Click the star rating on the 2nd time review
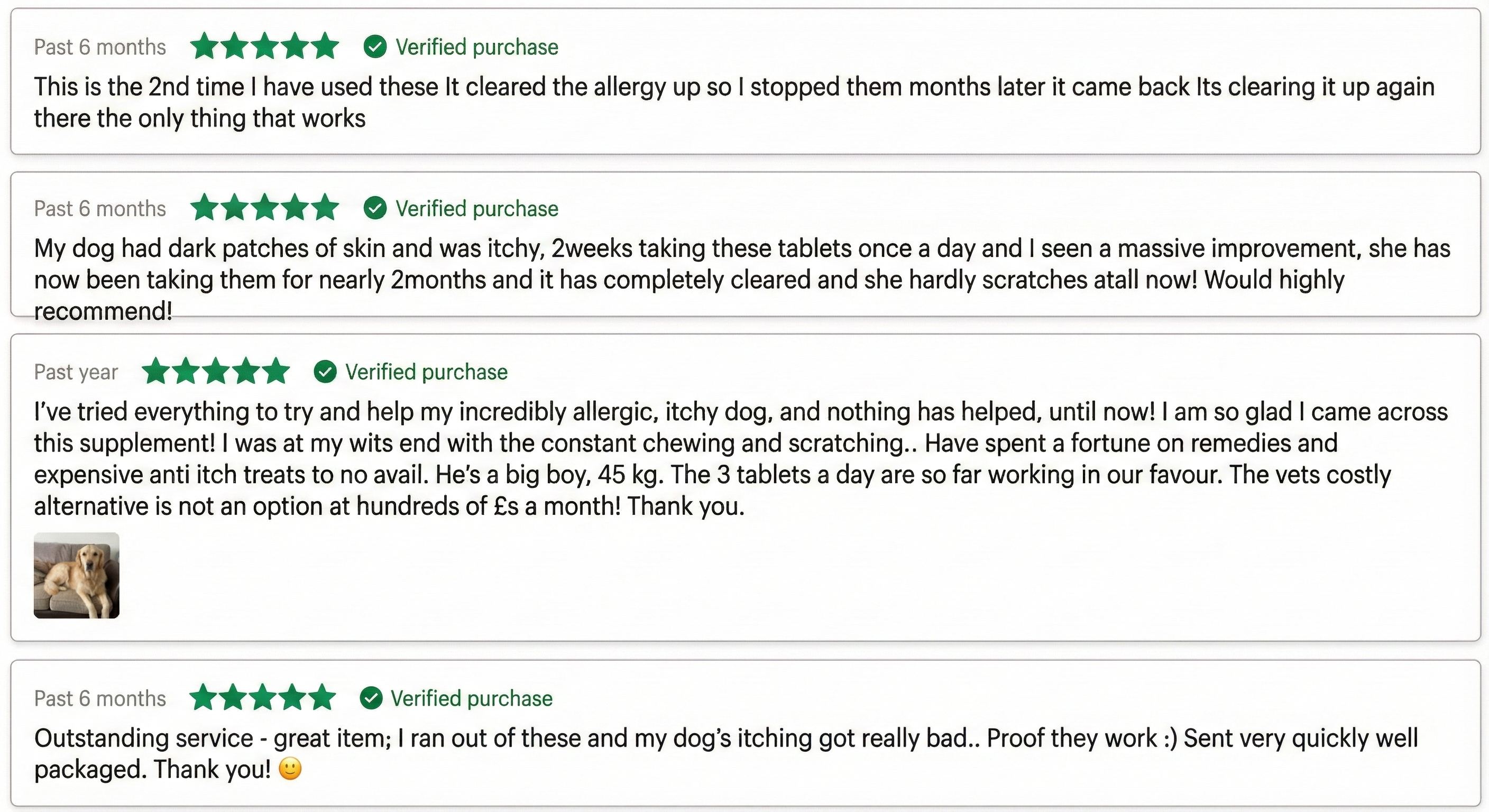The width and height of the screenshot is (1489, 812). pos(264,46)
